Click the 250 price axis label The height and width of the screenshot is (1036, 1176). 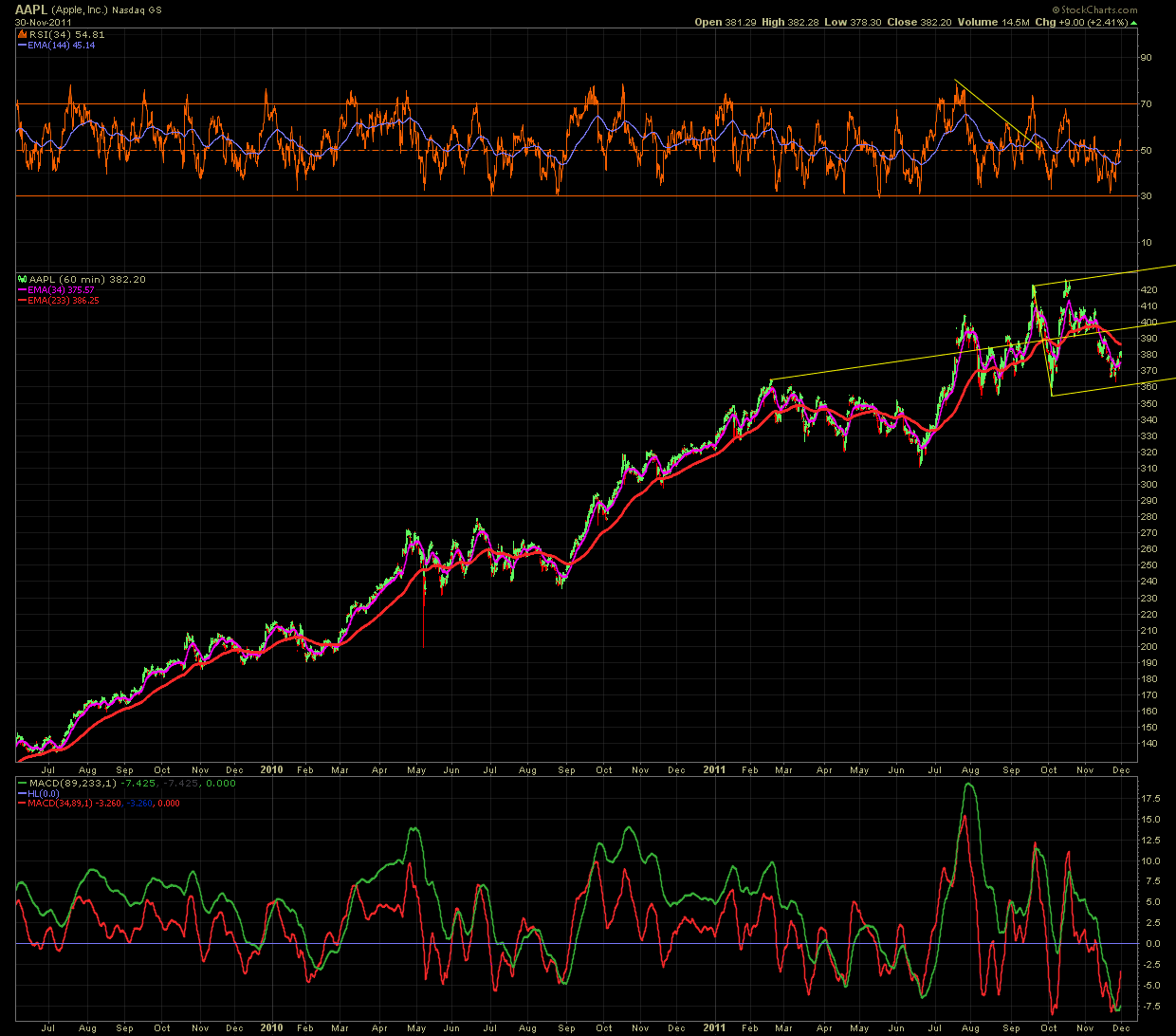1148,565
